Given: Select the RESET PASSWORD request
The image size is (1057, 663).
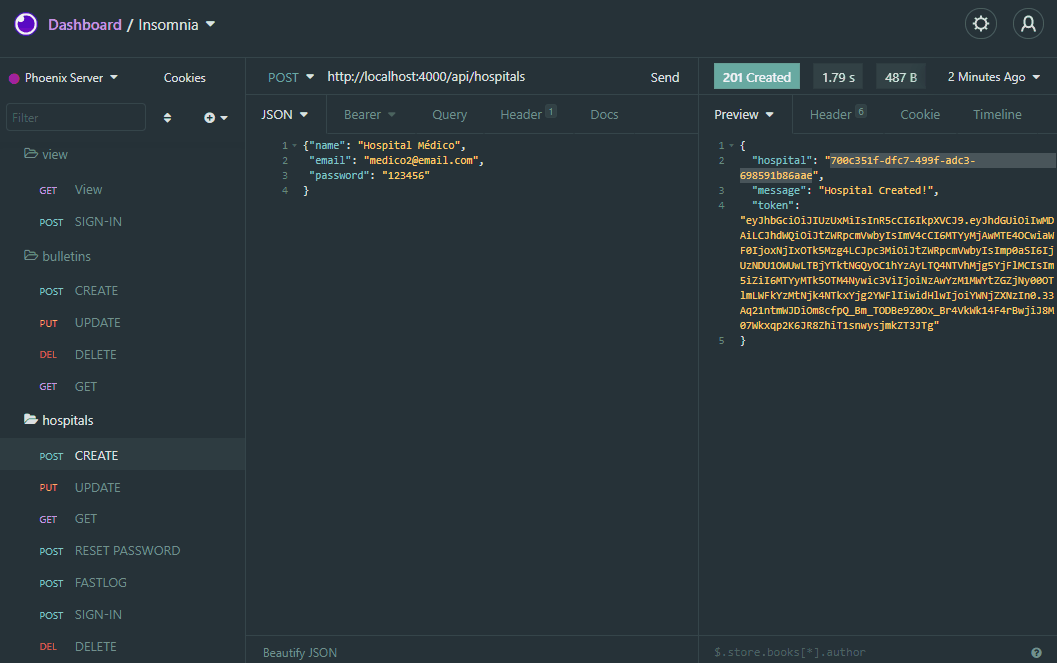Looking at the screenshot, I should coord(127,551).
